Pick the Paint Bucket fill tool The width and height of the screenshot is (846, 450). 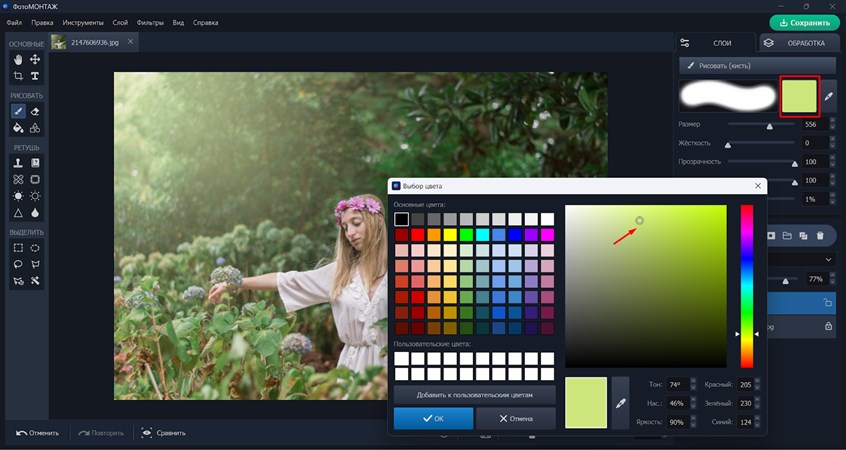click(x=18, y=128)
